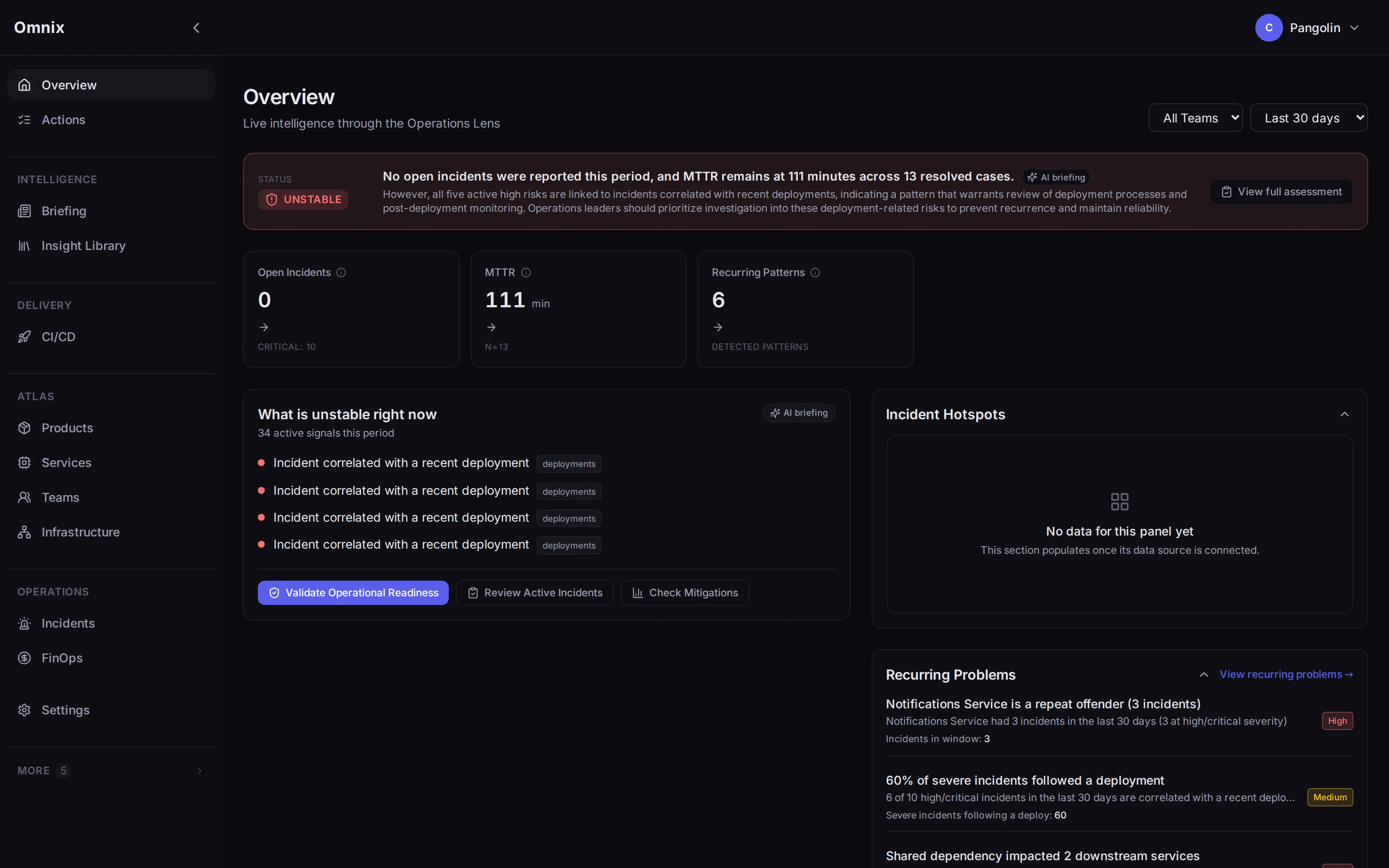Viewport: 1389px width, 868px height.
Task: Click Review Active Incidents button
Action: coord(534,593)
